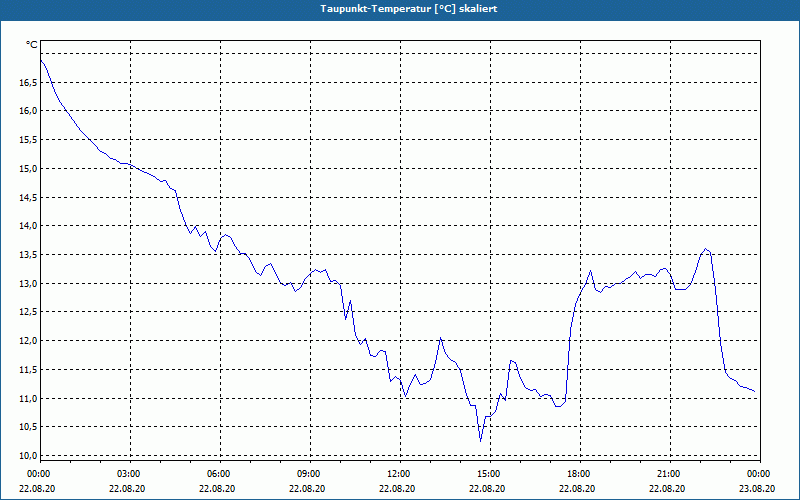800x500 pixels.
Task: Click the 10,5 y-axis value
Action: click(x=29, y=427)
